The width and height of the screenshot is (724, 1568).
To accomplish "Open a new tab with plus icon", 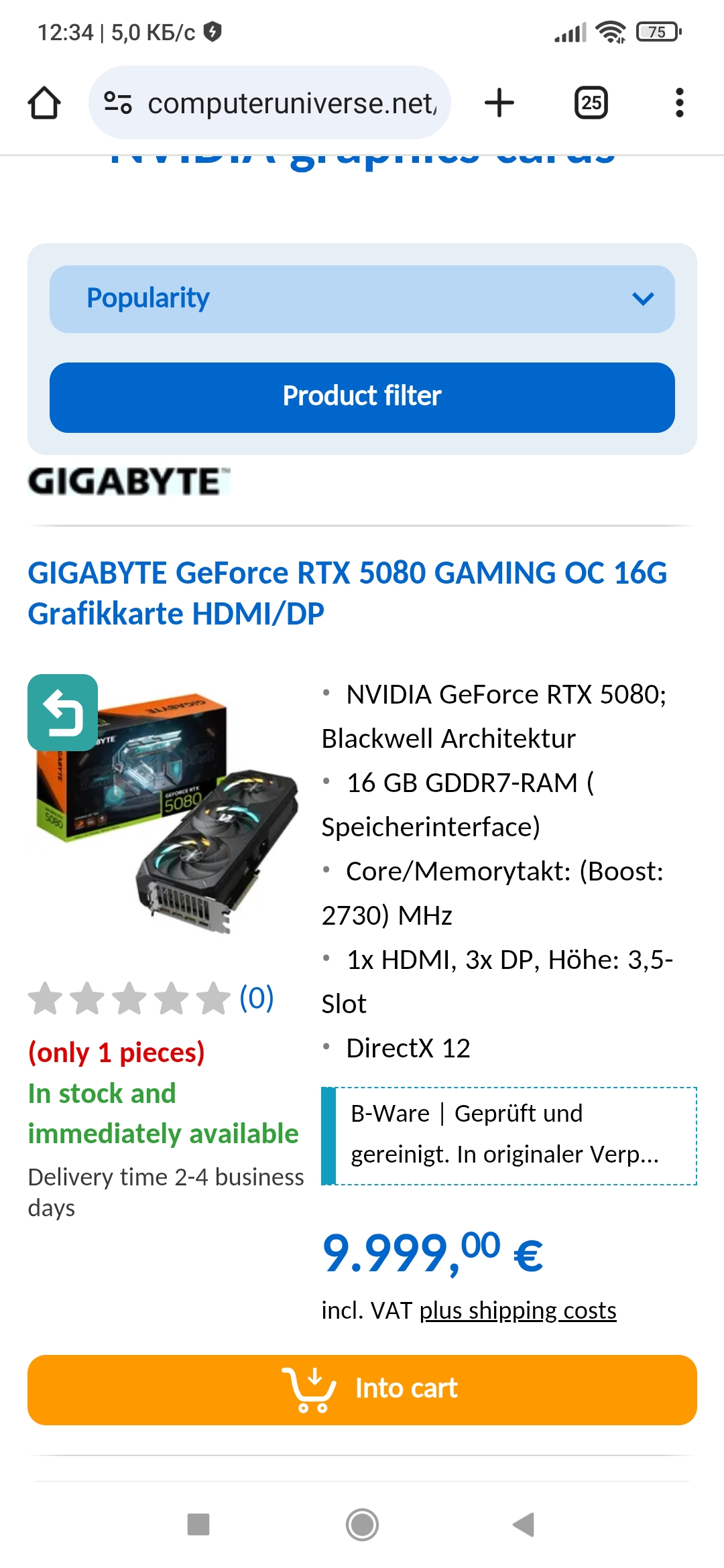I will [x=499, y=103].
